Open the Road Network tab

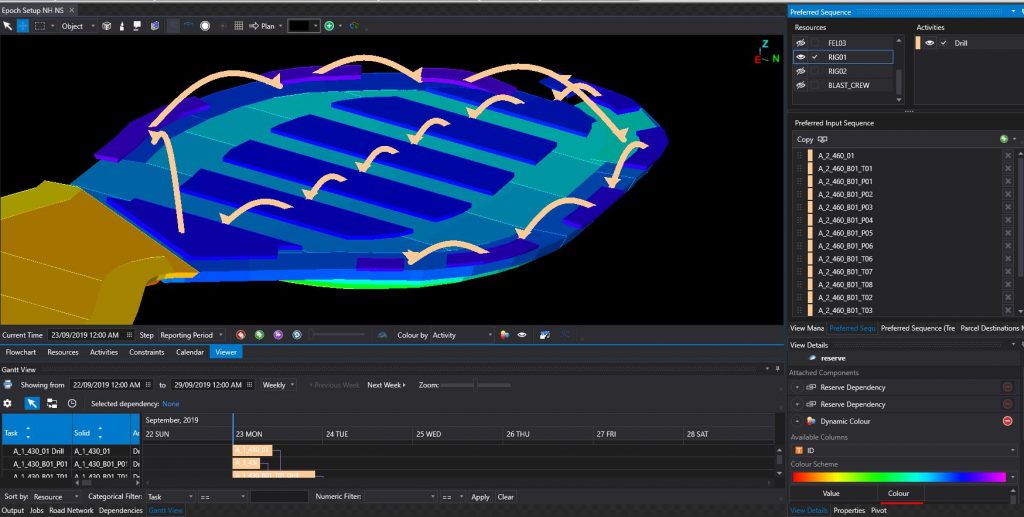click(x=72, y=510)
